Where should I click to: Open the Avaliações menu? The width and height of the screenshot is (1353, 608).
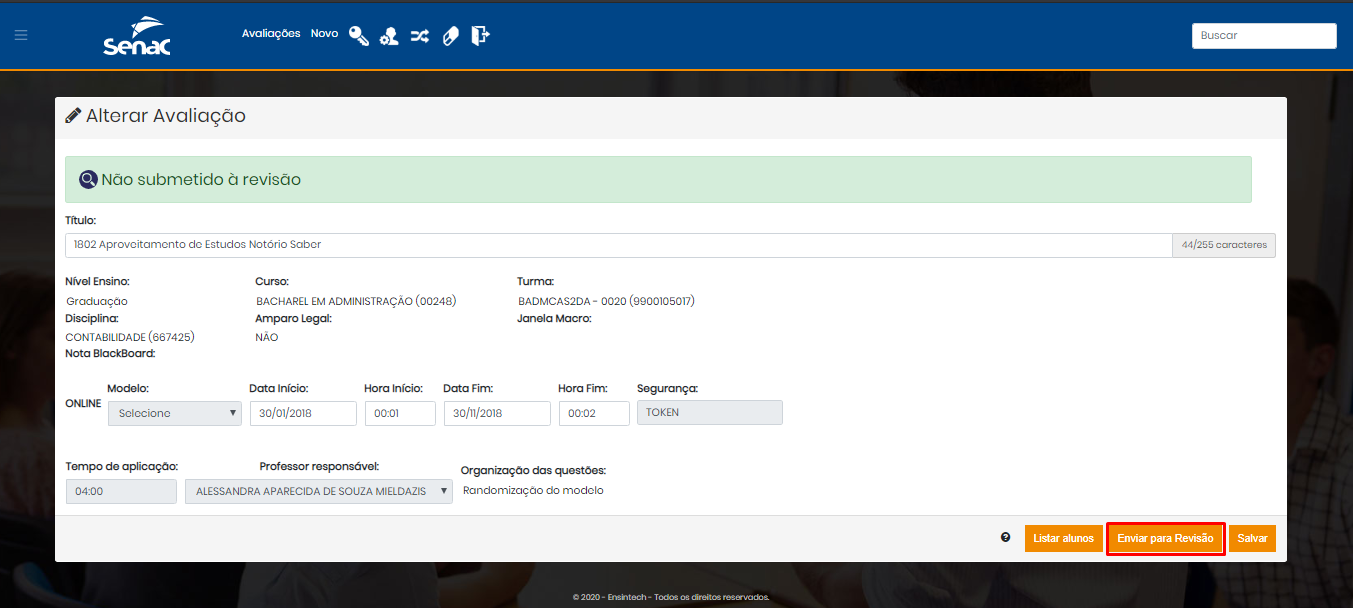tap(271, 33)
